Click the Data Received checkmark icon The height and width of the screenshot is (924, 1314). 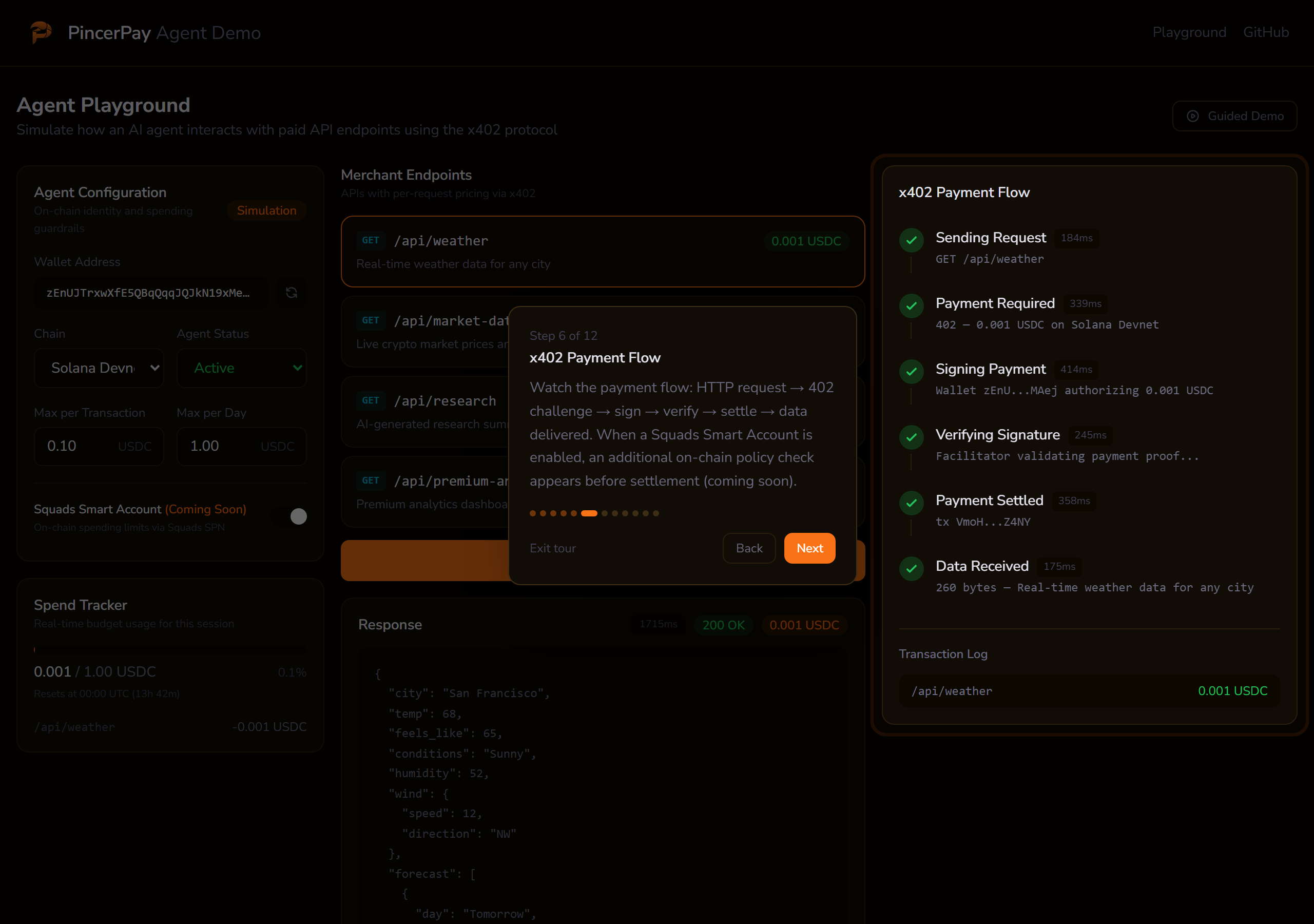911,568
